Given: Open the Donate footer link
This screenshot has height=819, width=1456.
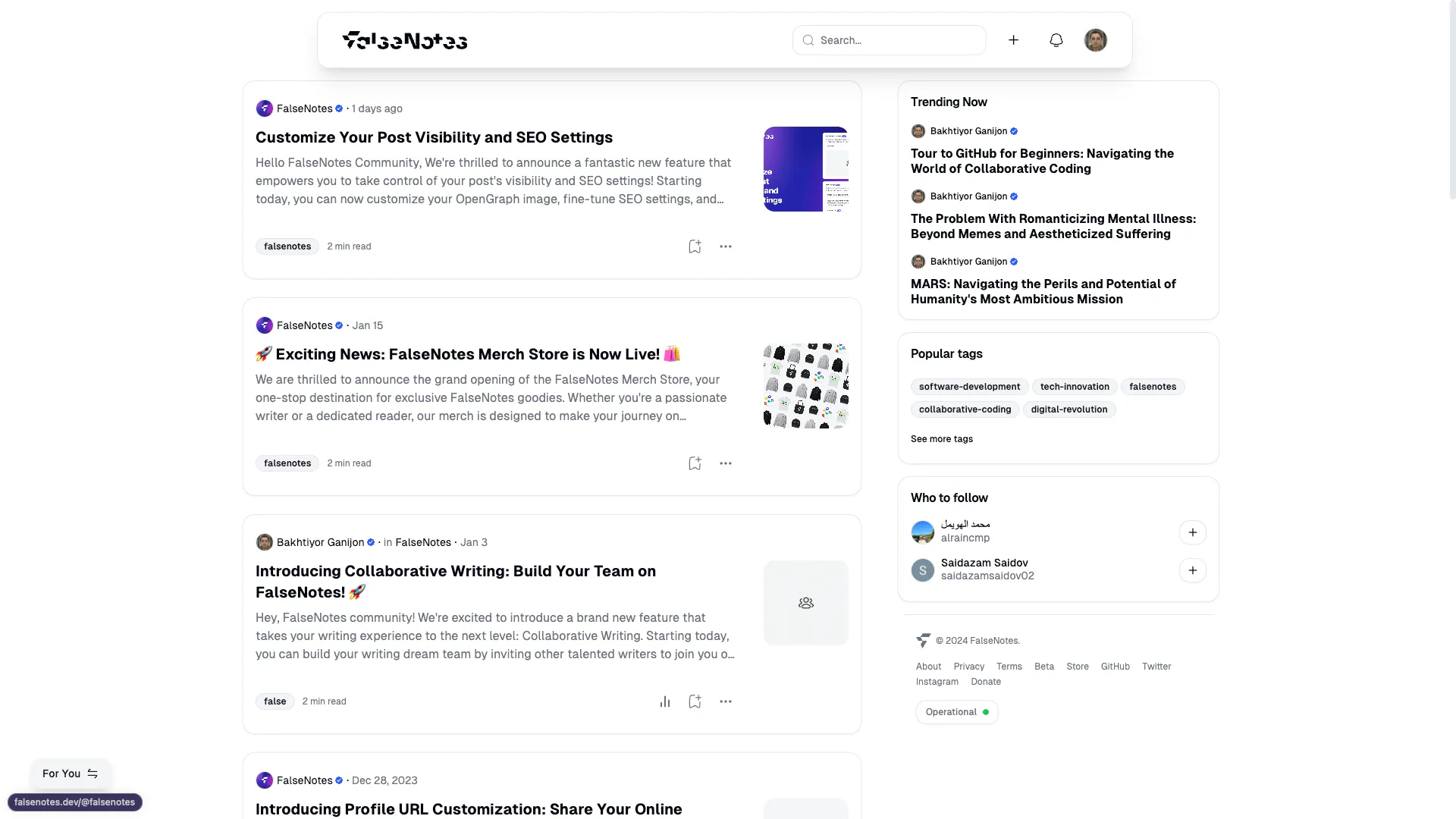Looking at the screenshot, I should pyautogui.click(x=986, y=682).
